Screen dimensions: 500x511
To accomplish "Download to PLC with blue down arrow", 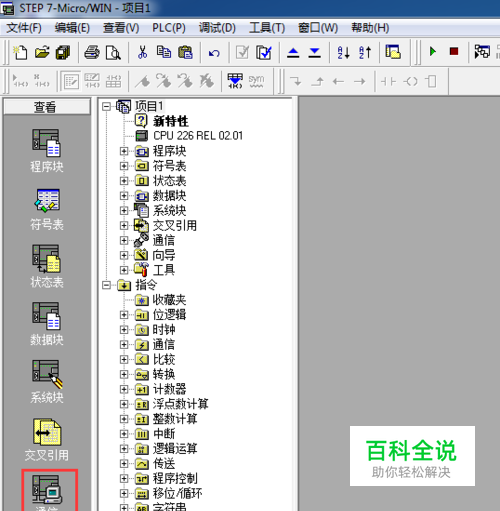I will pos(314,52).
